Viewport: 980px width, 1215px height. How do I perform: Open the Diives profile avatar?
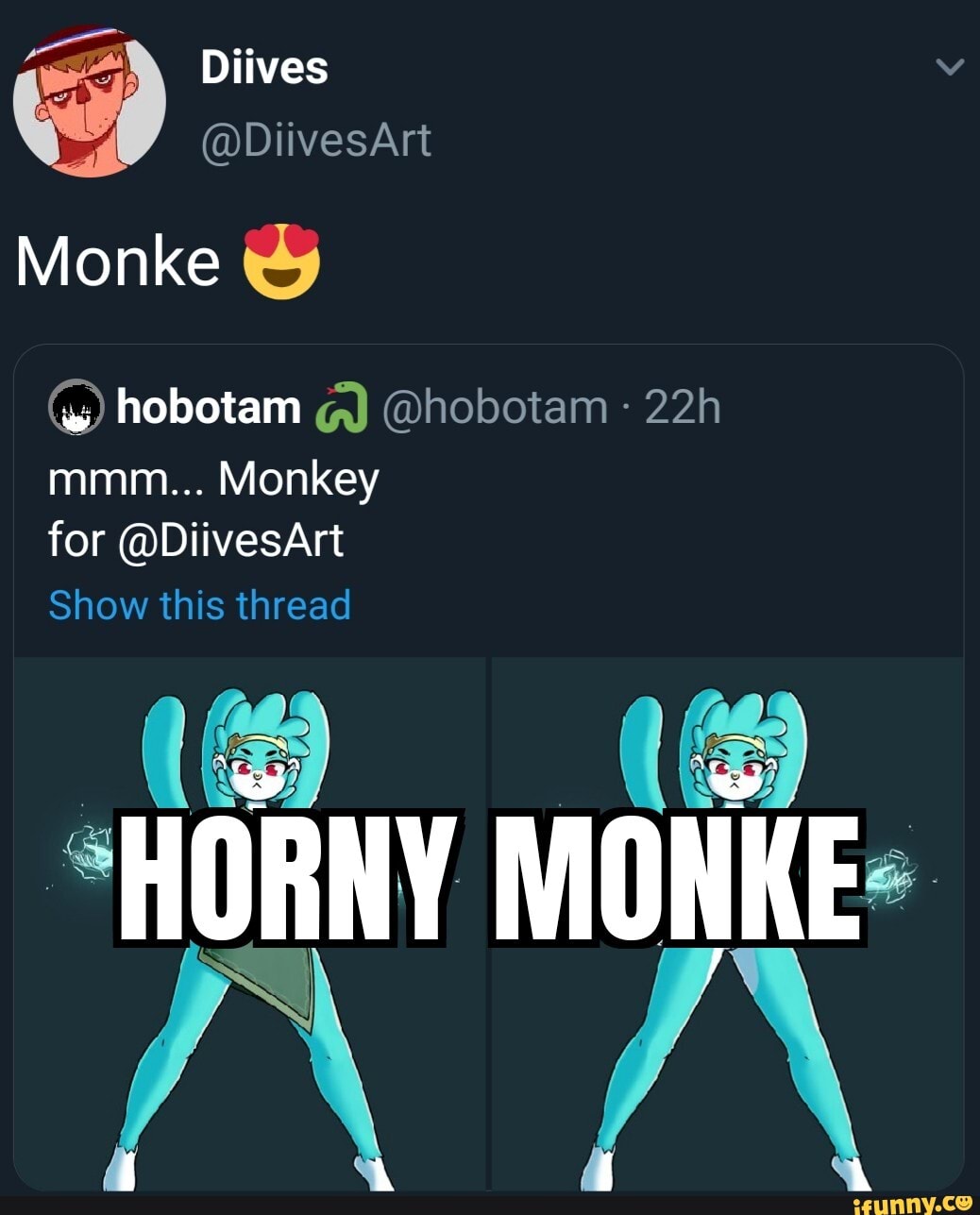(90, 100)
